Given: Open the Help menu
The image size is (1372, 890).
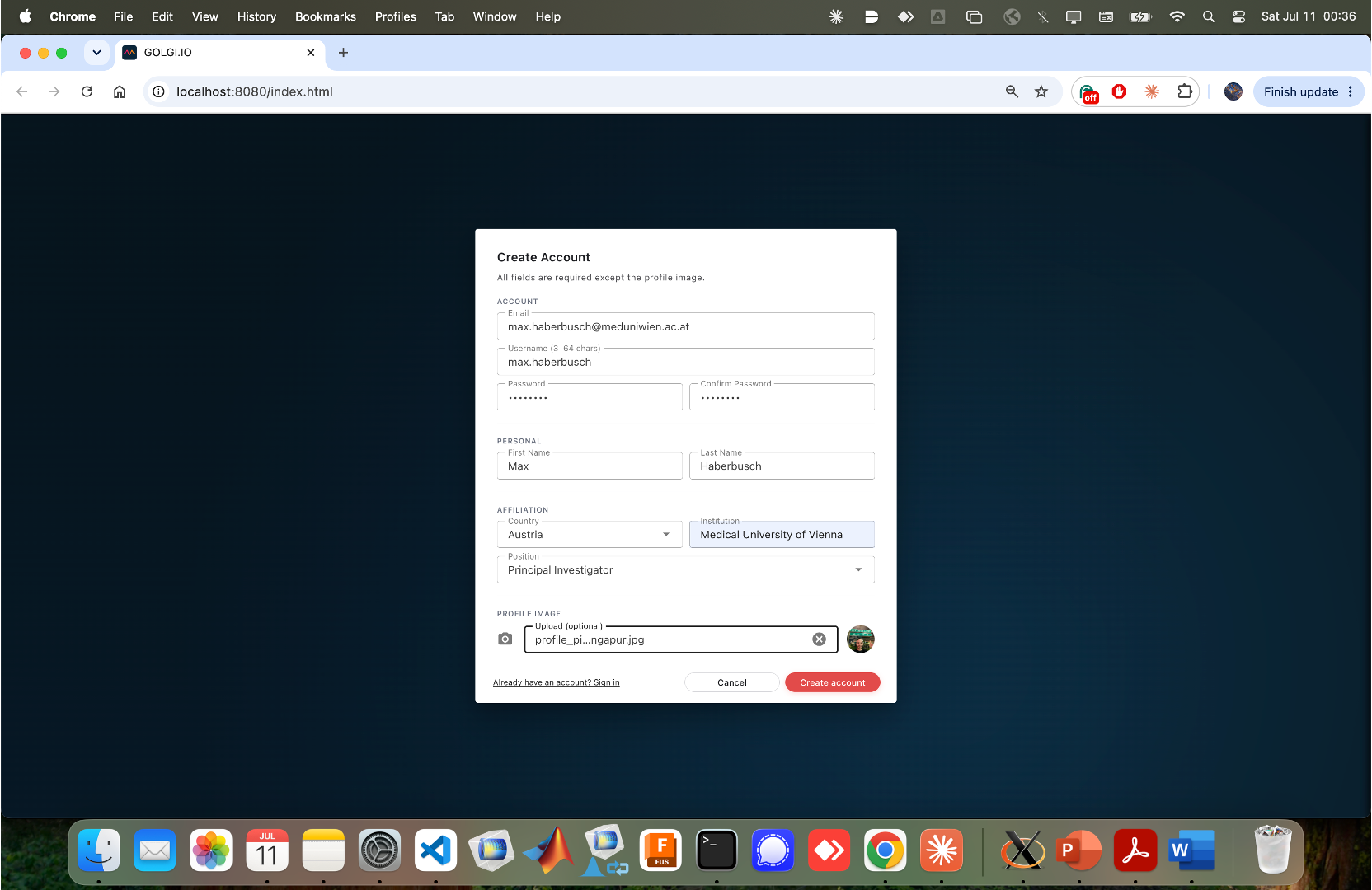Looking at the screenshot, I should 548,16.
